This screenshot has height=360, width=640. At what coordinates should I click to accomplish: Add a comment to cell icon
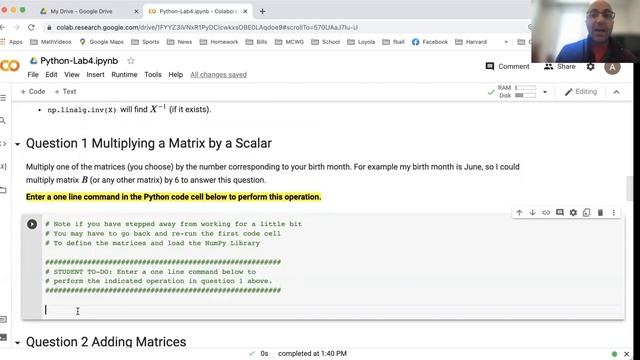560,213
